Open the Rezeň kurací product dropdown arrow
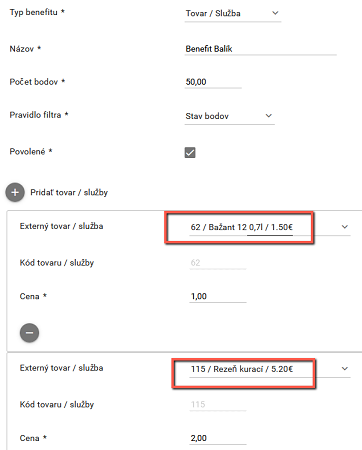The height and width of the screenshot is (450, 362). (x=345, y=369)
